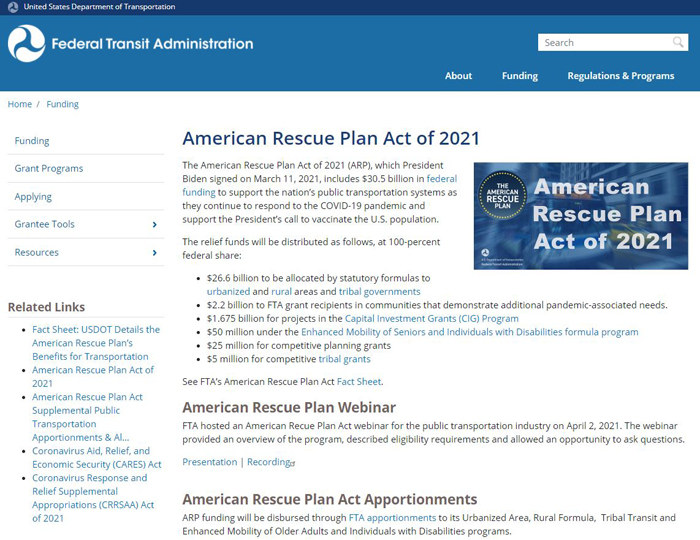Open Fact Sheet: USDOT Details related link

[x=96, y=343]
